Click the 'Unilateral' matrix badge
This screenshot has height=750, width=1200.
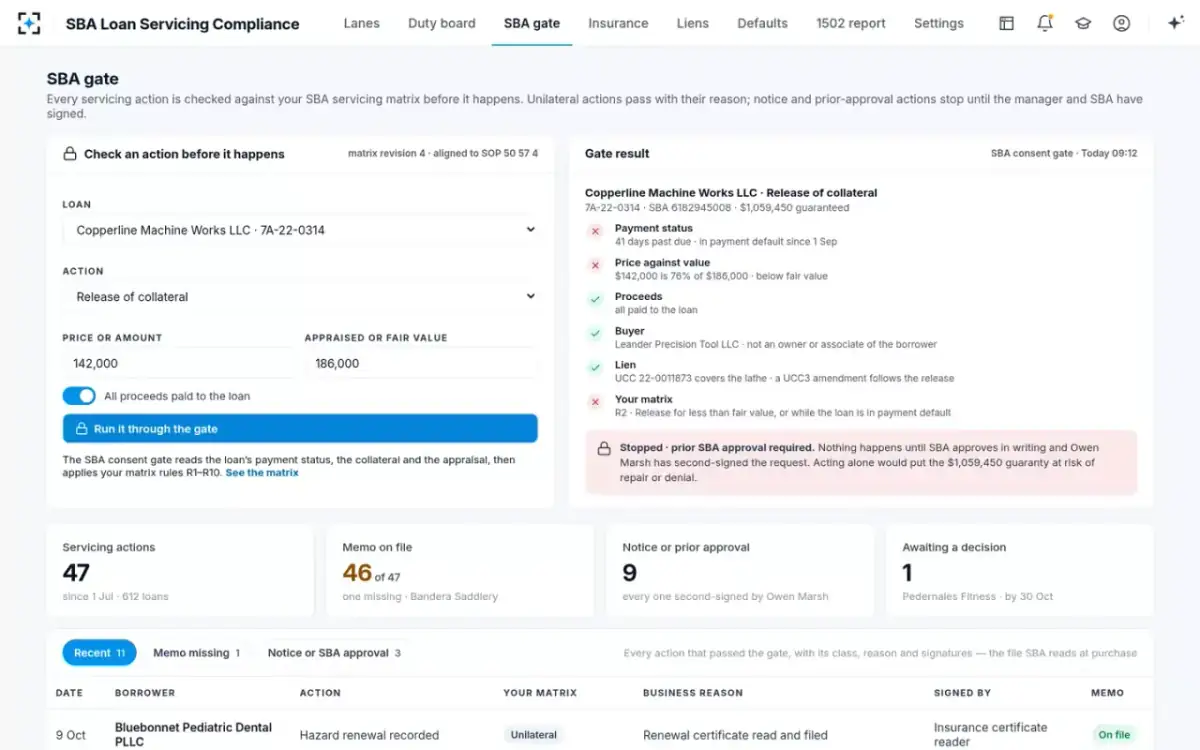click(x=534, y=735)
